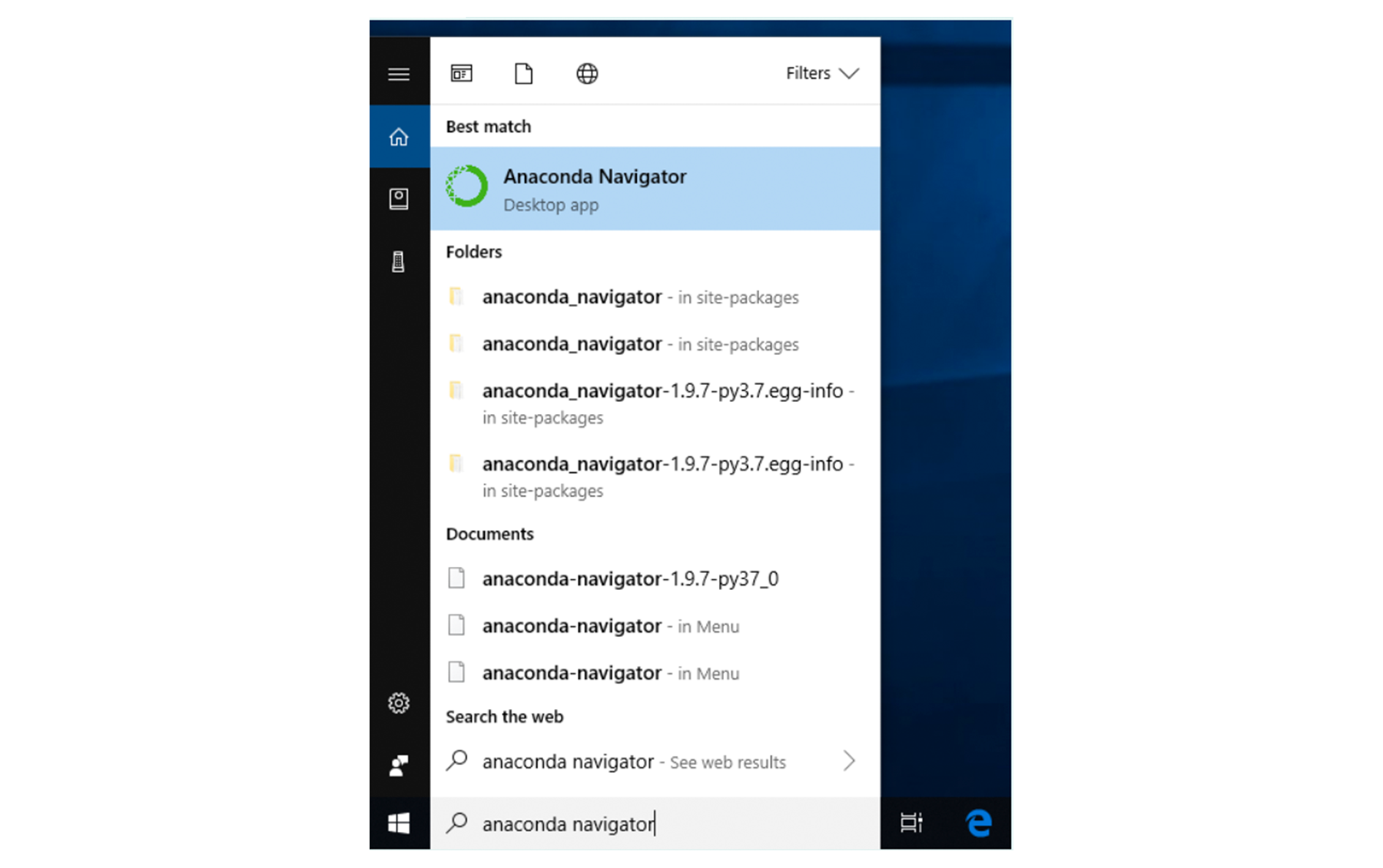This screenshot has width=1383, height=868.
Task: Filter results by Web globe icon
Action: pyautogui.click(x=587, y=74)
